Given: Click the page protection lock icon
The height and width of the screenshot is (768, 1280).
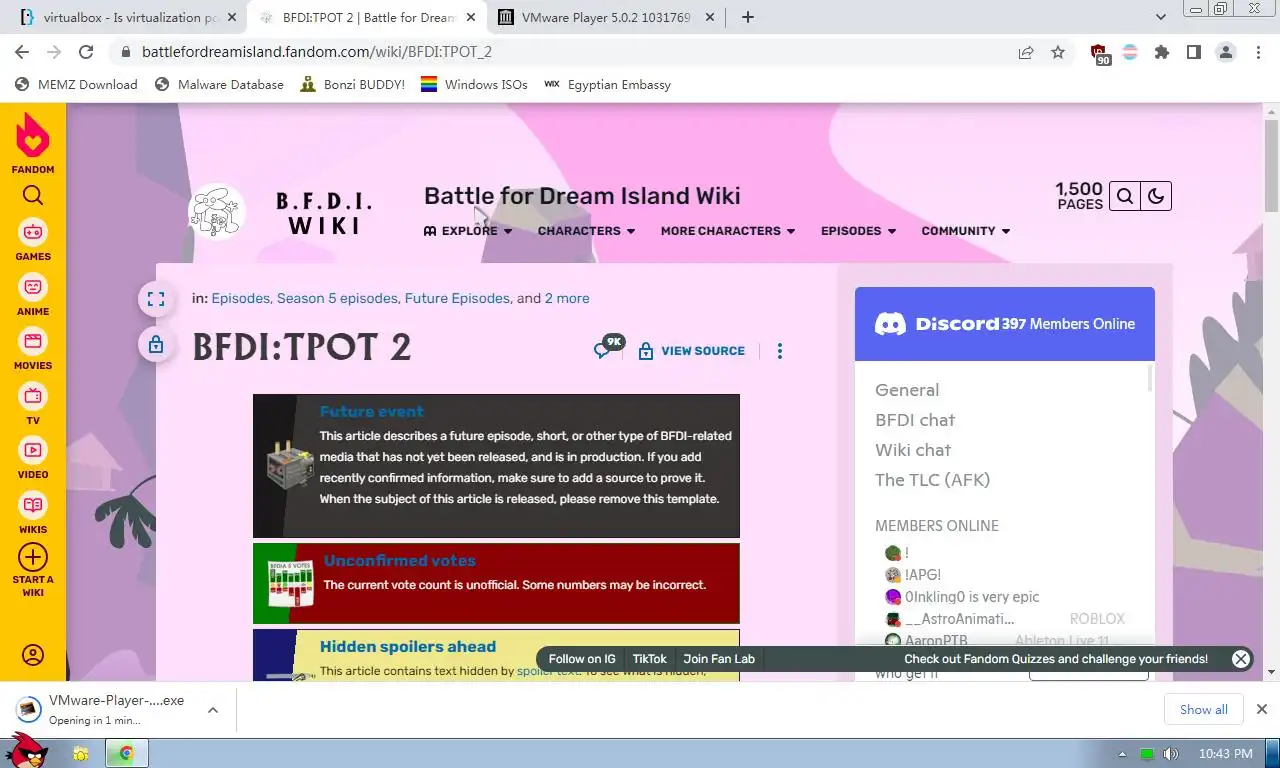Looking at the screenshot, I should pos(156,345).
